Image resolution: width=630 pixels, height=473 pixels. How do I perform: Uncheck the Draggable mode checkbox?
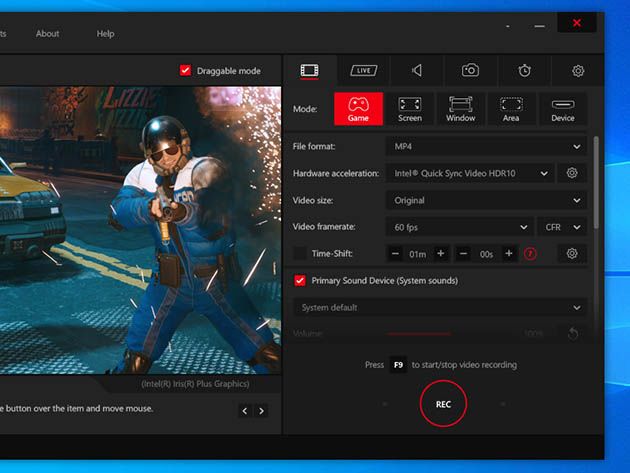(x=185, y=70)
